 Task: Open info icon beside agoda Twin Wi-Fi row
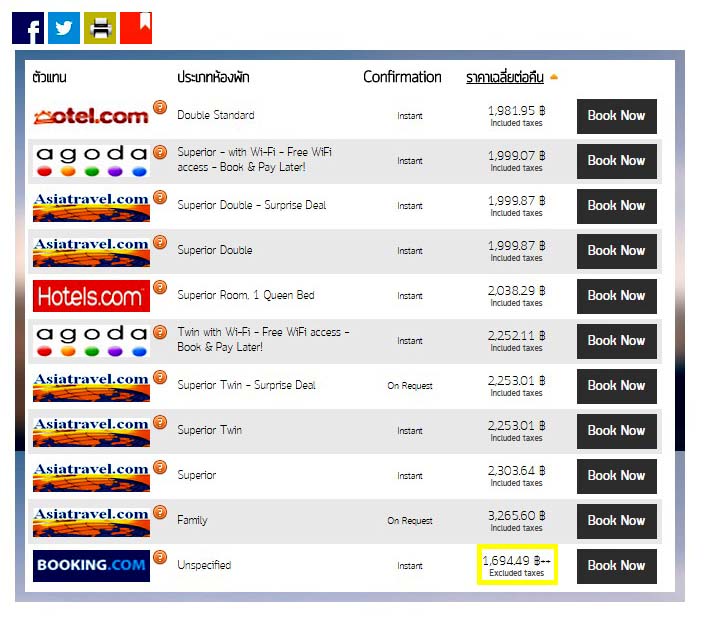(160, 332)
